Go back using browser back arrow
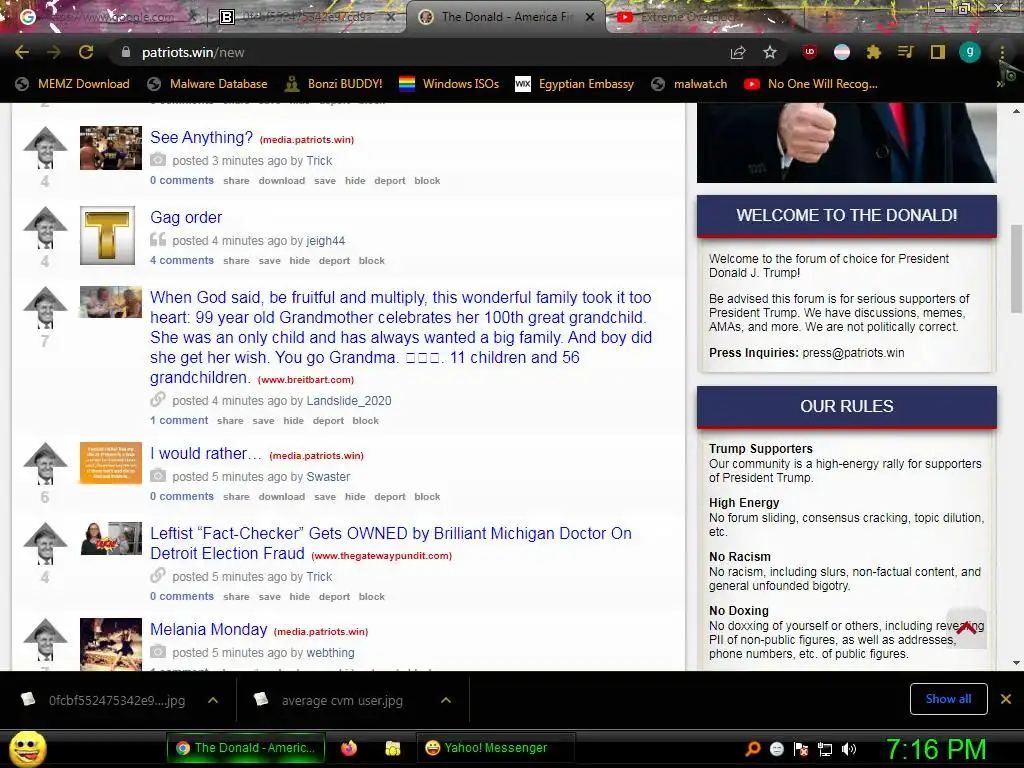 22,52
